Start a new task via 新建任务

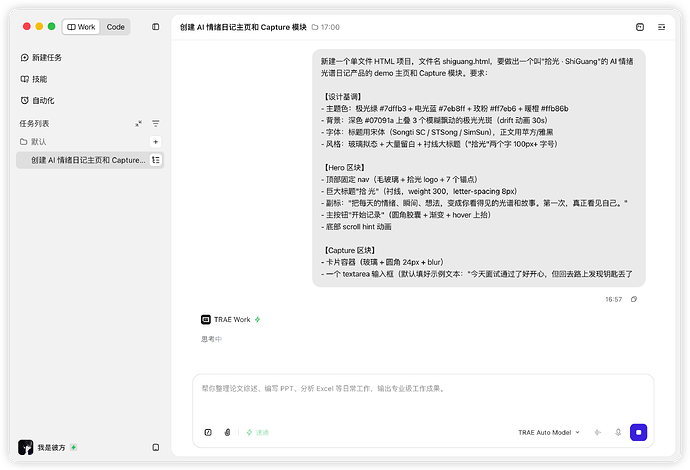click(41, 58)
